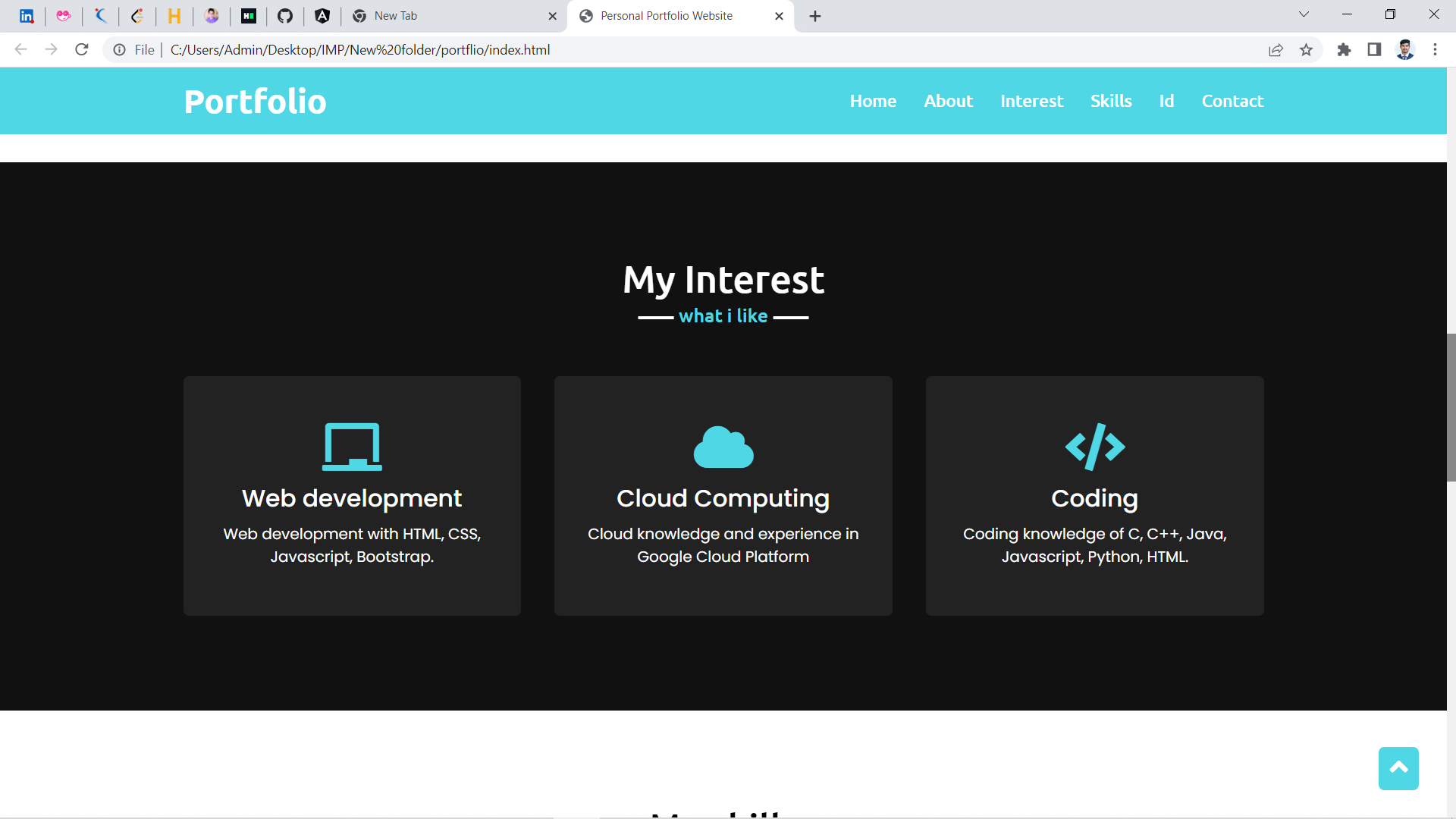Viewport: 1456px width, 819px height.
Task: Go back using the browser back arrow
Action: [21, 50]
